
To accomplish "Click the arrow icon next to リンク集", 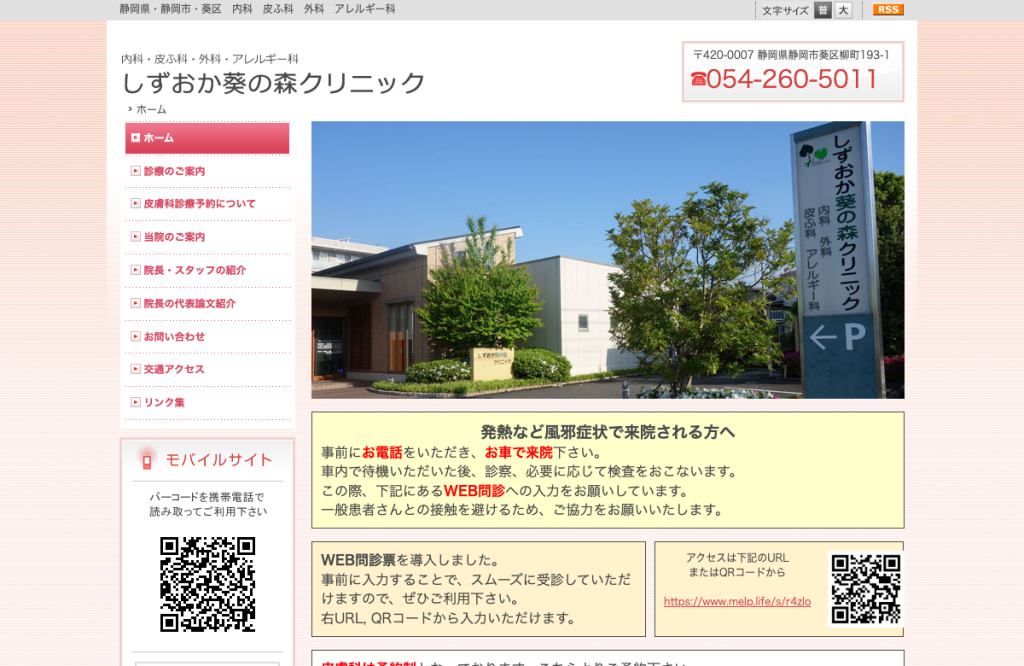I will [135, 402].
